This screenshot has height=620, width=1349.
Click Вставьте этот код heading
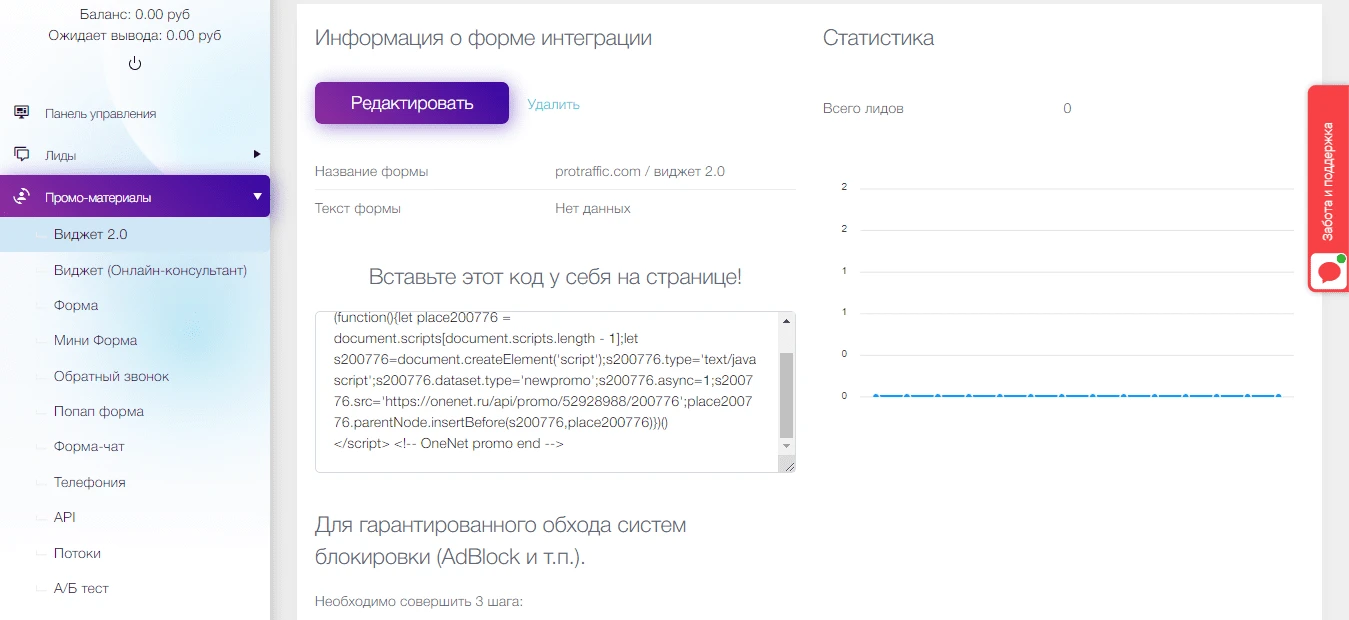tap(555, 277)
